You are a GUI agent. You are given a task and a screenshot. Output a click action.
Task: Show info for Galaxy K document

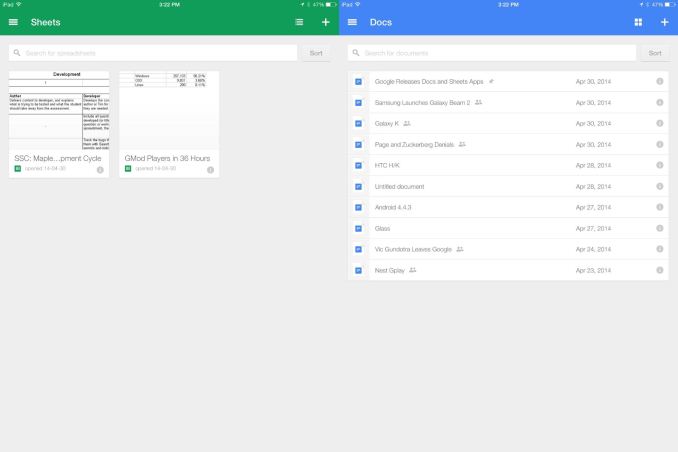[660, 123]
